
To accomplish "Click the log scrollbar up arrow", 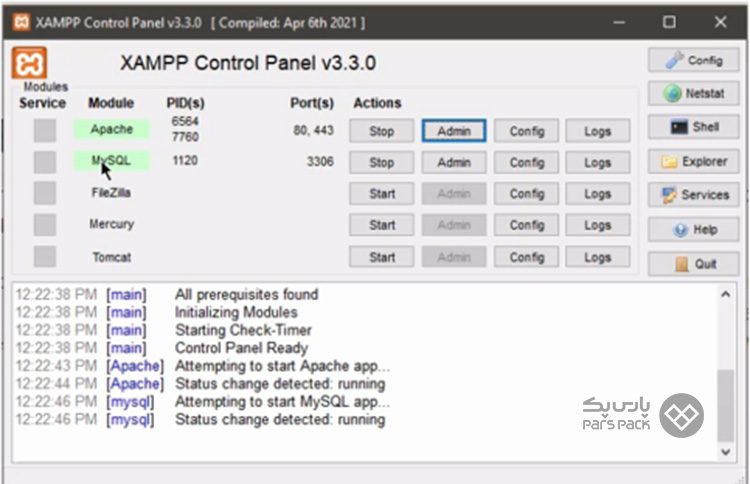I will 726,295.
